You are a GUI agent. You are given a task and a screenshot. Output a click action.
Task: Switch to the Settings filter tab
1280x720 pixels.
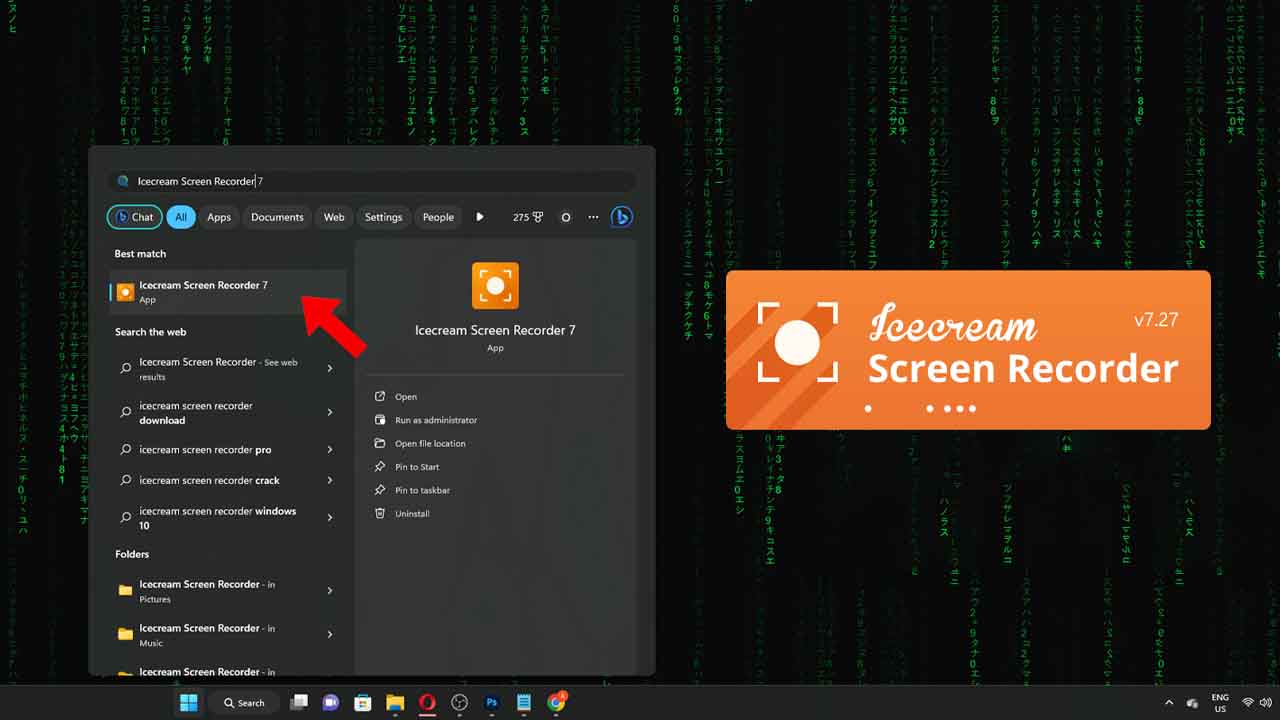[x=383, y=217]
